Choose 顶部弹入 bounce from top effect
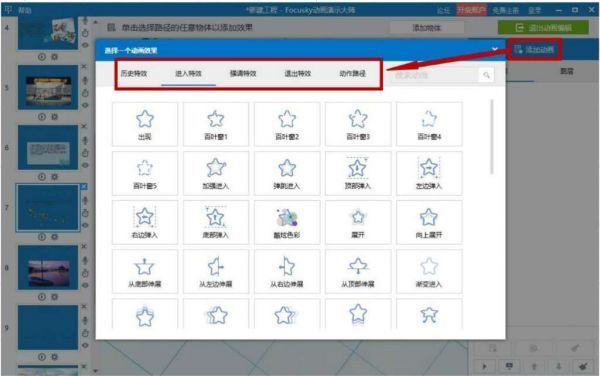Image resolution: width=600 pixels, height=376 pixels. [358, 173]
